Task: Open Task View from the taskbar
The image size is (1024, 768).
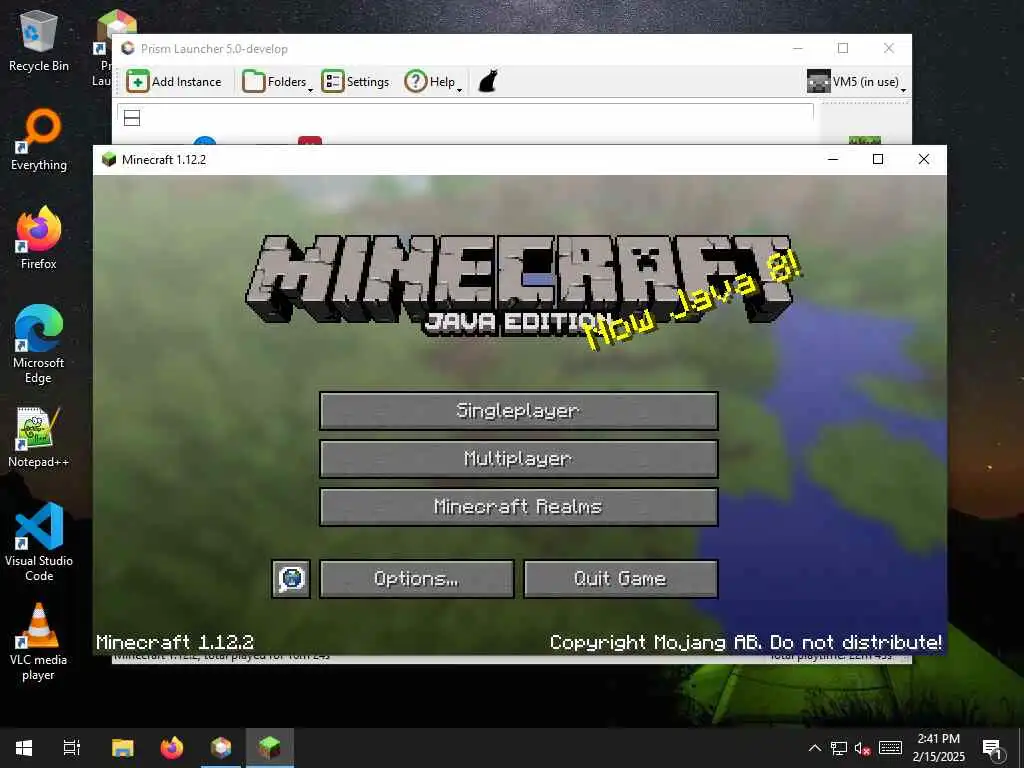Action: click(x=72, y=748)
